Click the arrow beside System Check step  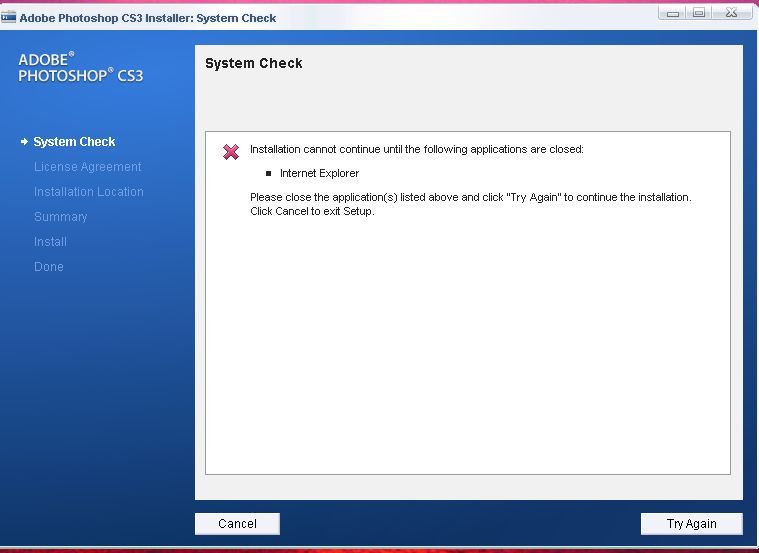[24, 142]
